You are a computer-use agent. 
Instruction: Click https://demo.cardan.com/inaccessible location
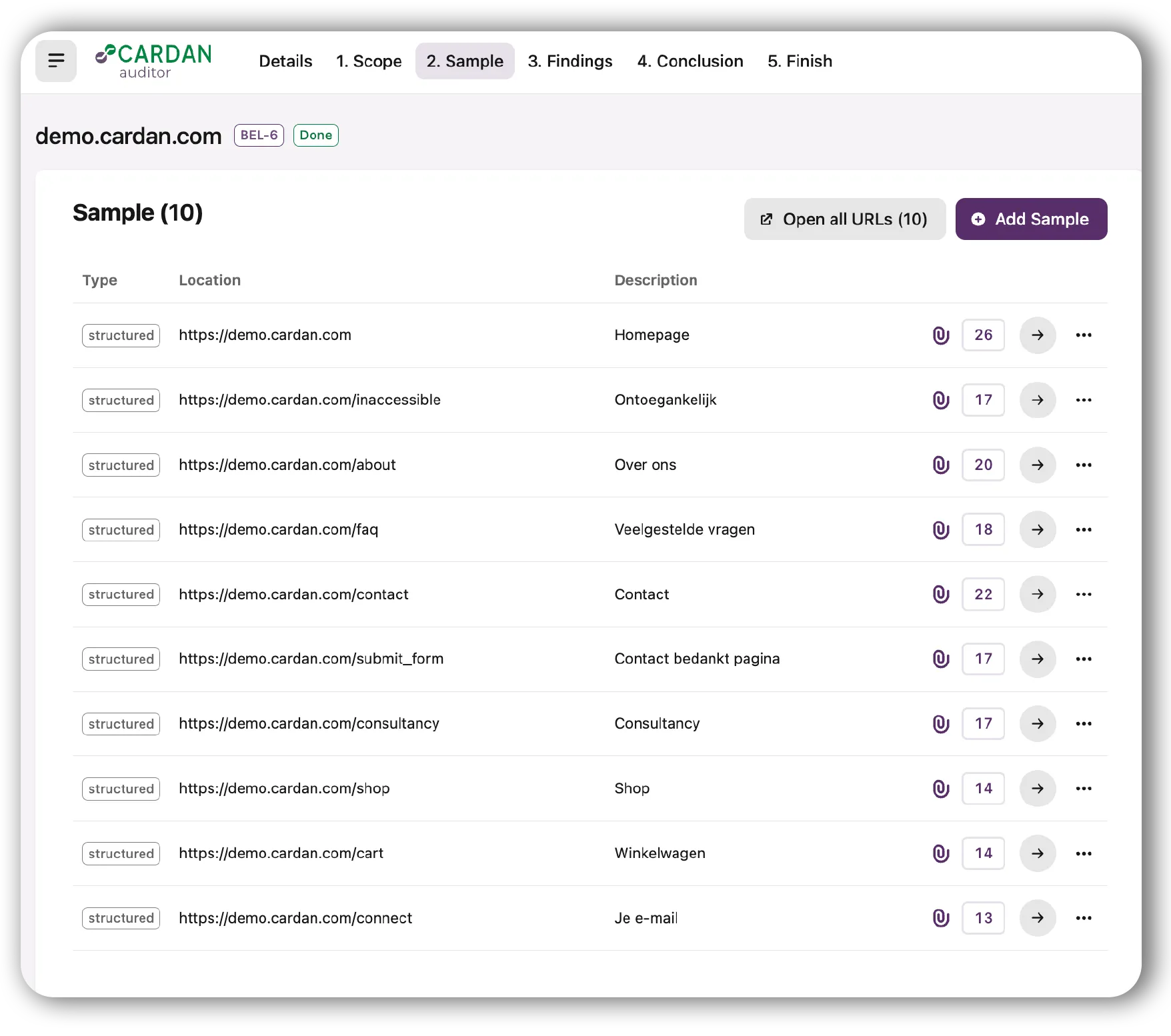coord(309,400)
